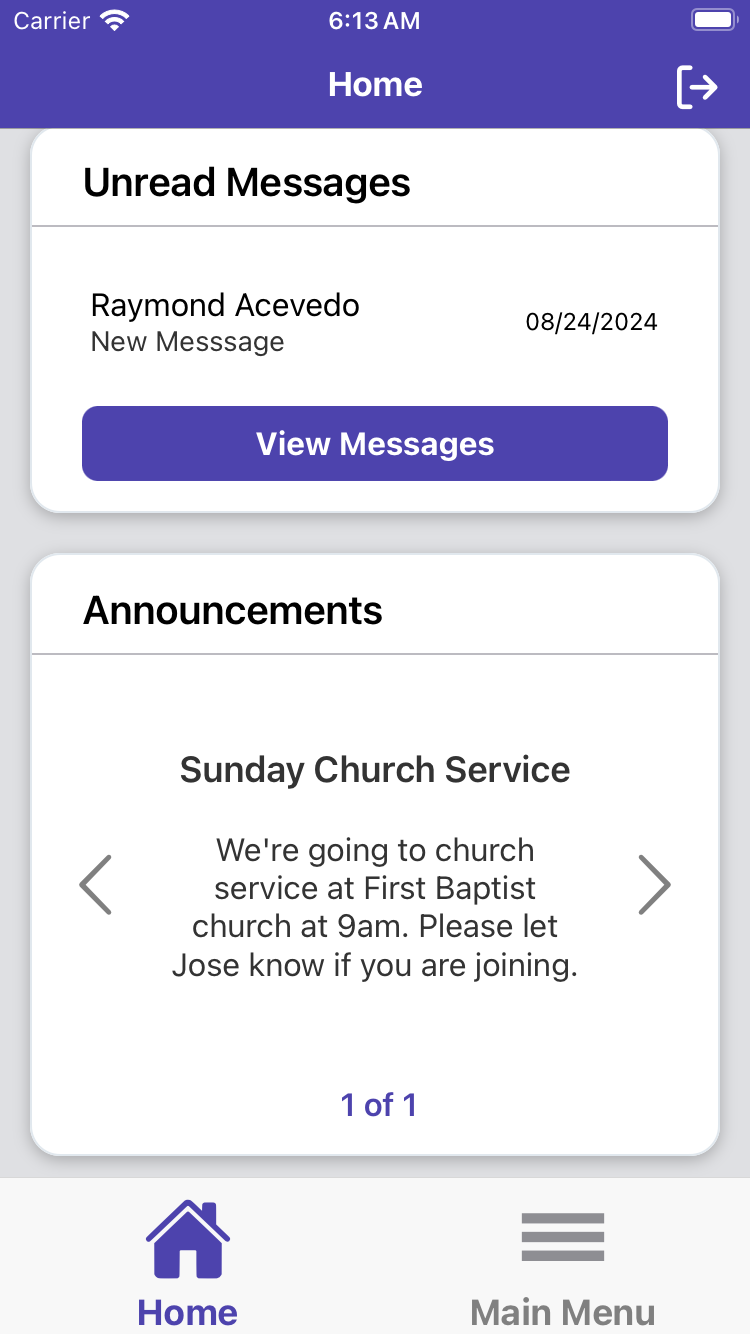The width and height of the screenshot is (750, 1334).
Task: Tap the Home title in the header
Action: point(375,85)
